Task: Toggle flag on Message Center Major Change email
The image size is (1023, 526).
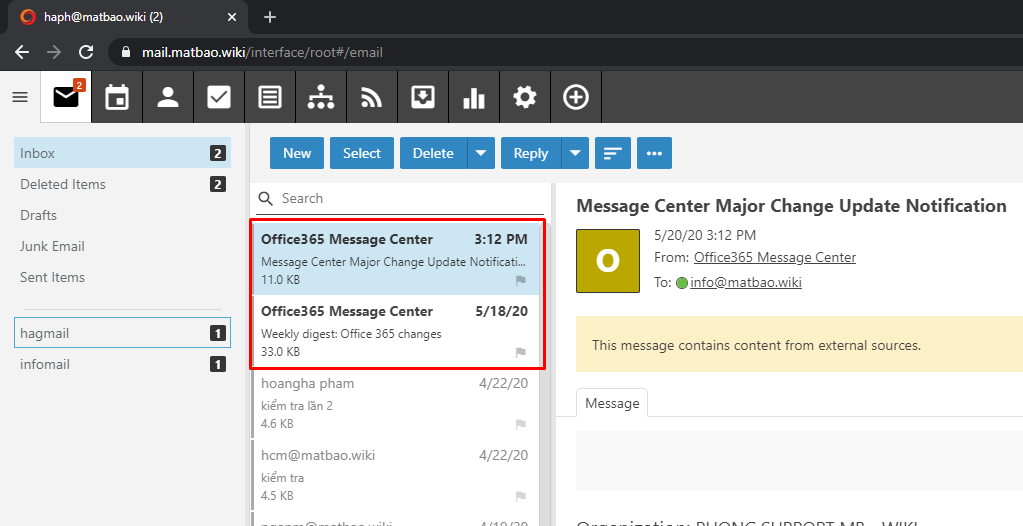Action: tap(520, 281)
